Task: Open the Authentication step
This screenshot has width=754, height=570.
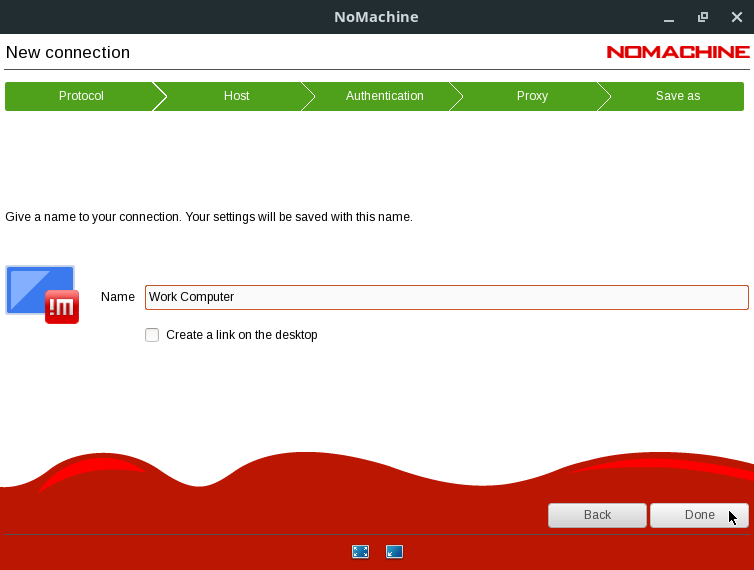Action: click(x=384, y=96)
